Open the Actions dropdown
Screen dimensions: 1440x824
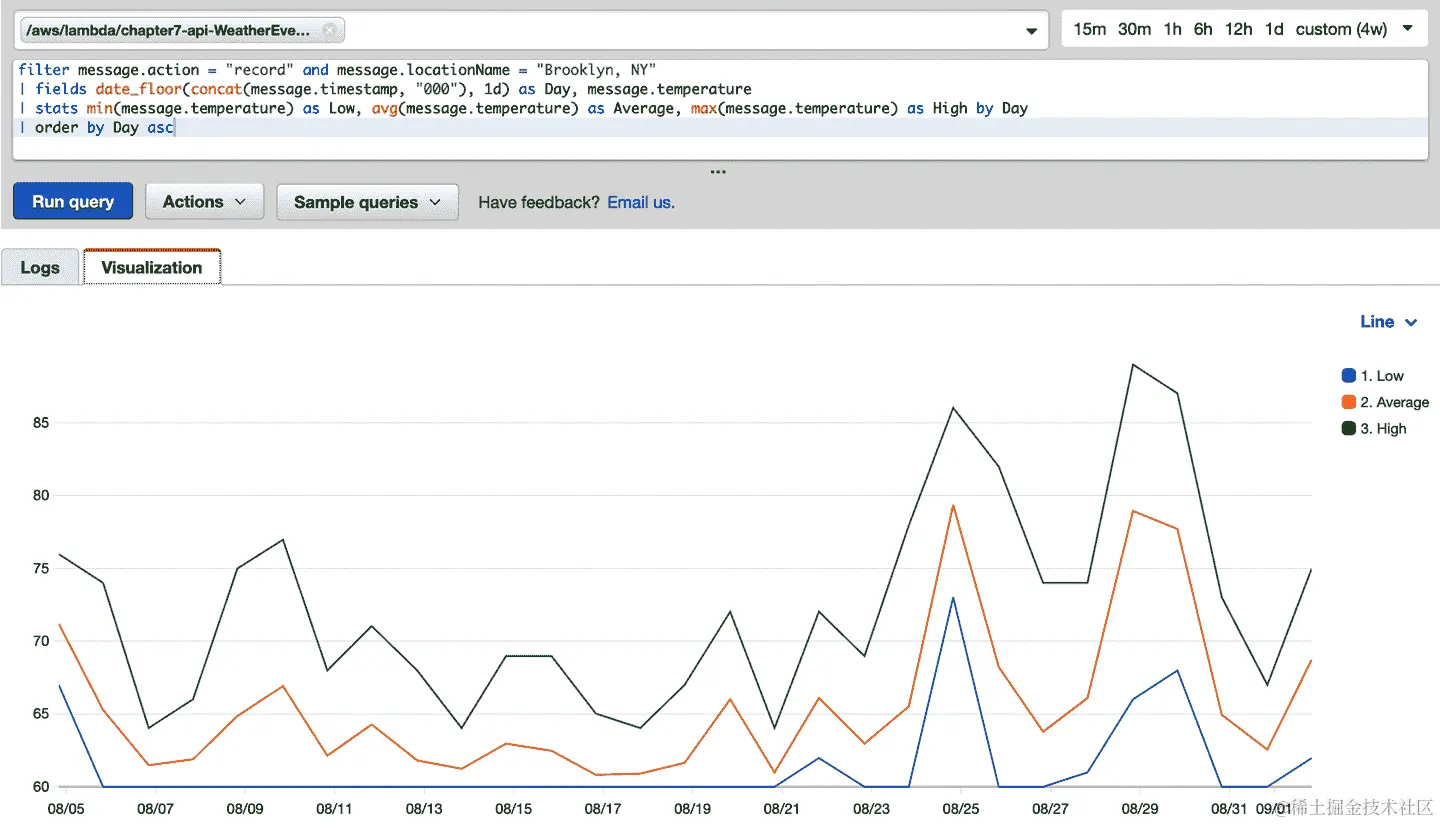pos(204,201)
